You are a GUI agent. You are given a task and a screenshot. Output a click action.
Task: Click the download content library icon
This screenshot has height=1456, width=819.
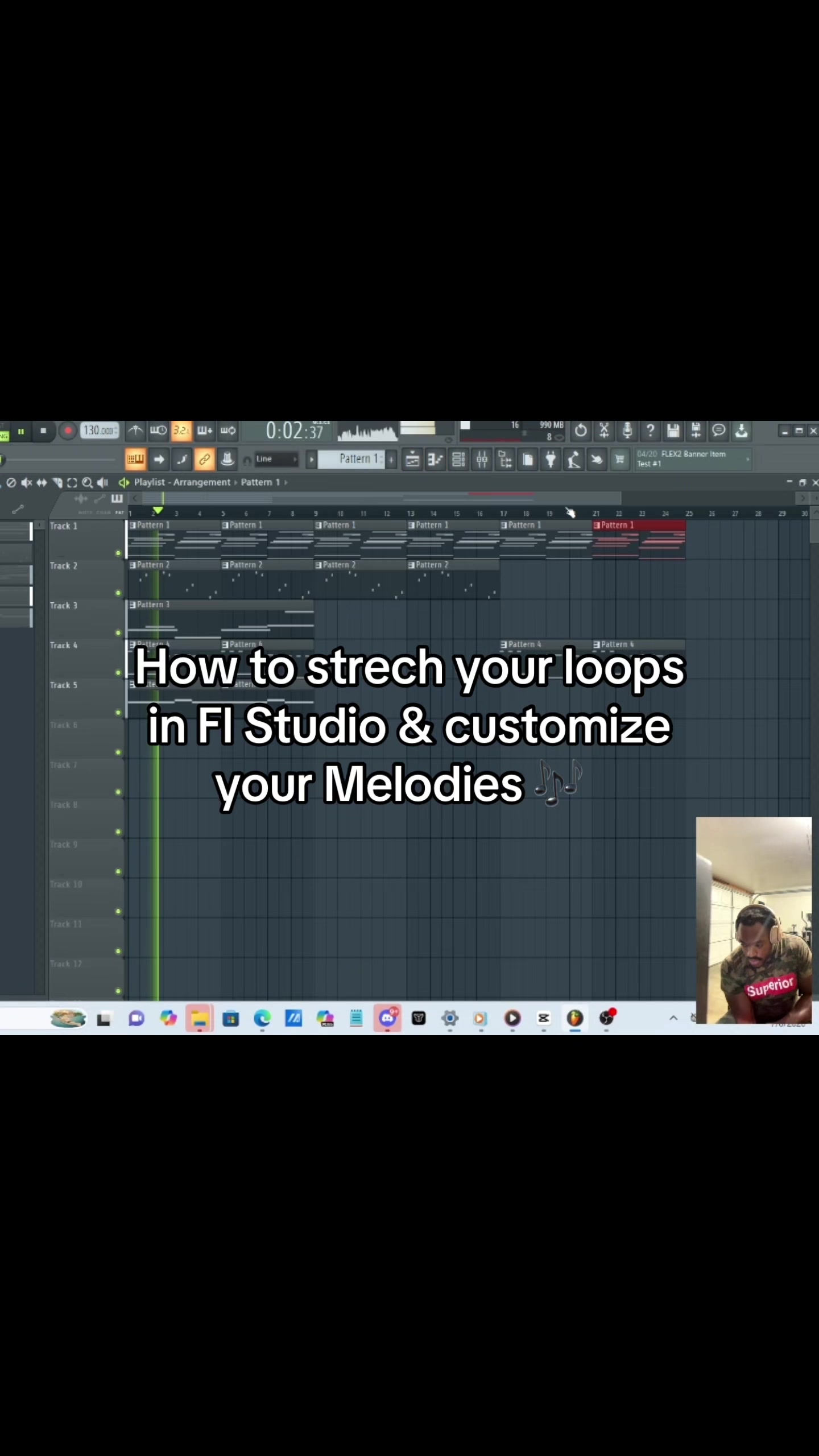pyautogui.click(x=742, y=431)
